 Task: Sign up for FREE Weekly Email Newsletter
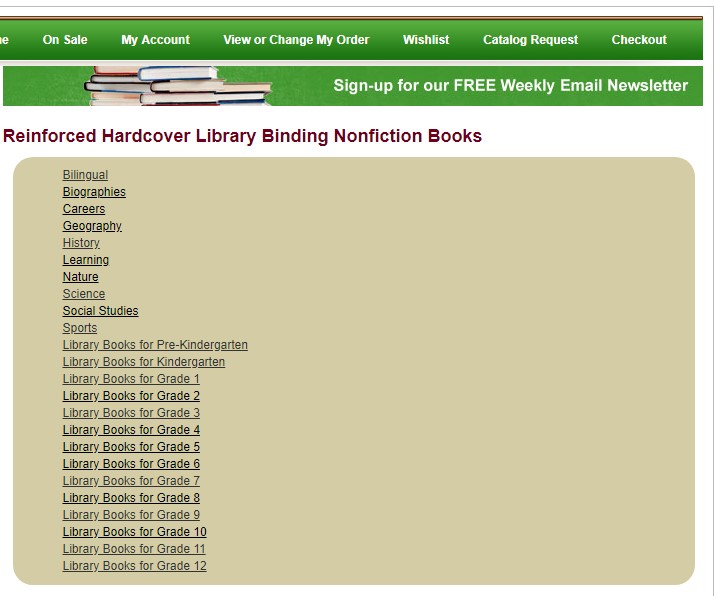pos(510,86)
